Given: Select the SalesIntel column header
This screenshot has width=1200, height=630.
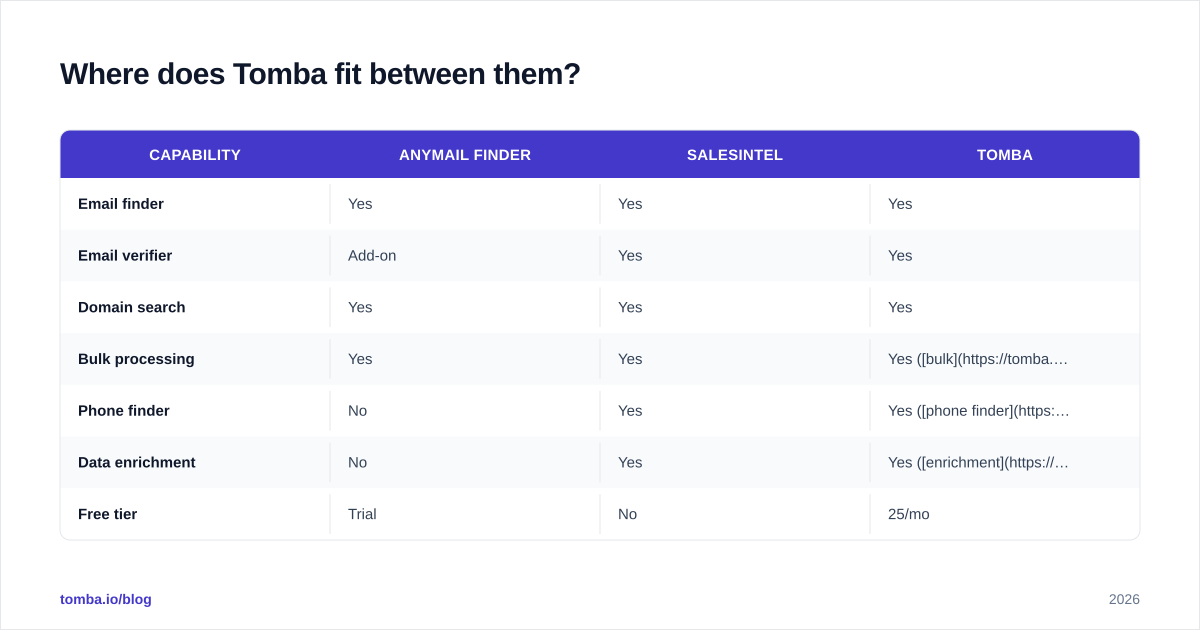Looking at the screenshot, I should 735,155.
